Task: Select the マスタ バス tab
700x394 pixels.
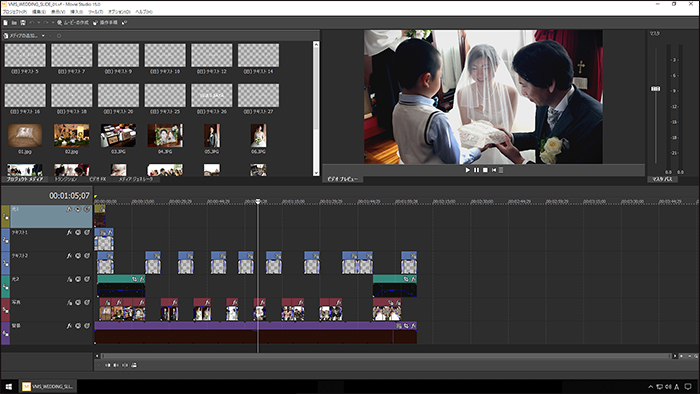Action: (x=662, y=179)
